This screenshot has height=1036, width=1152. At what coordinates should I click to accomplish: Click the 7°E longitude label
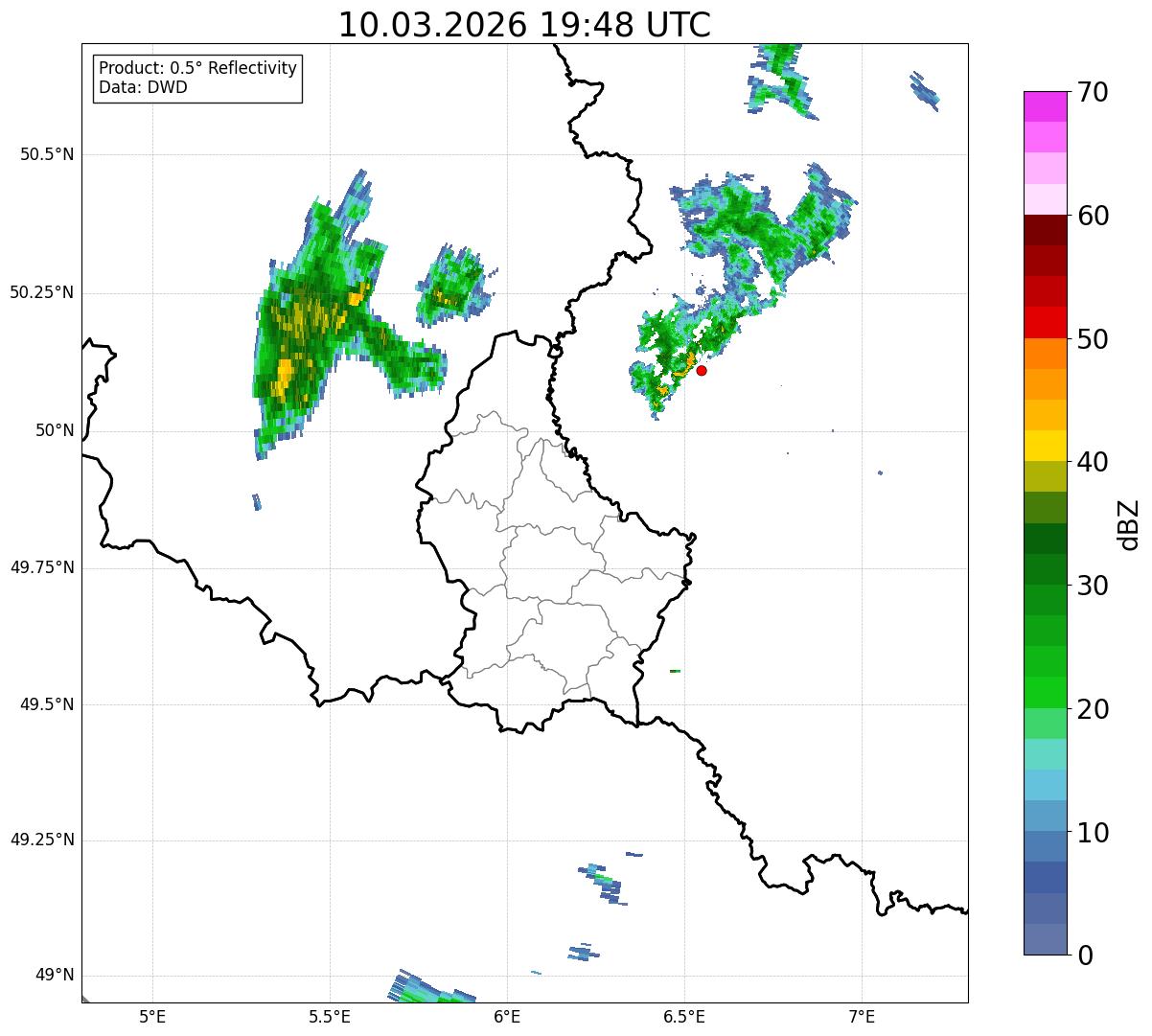(x=862, y=1016)
